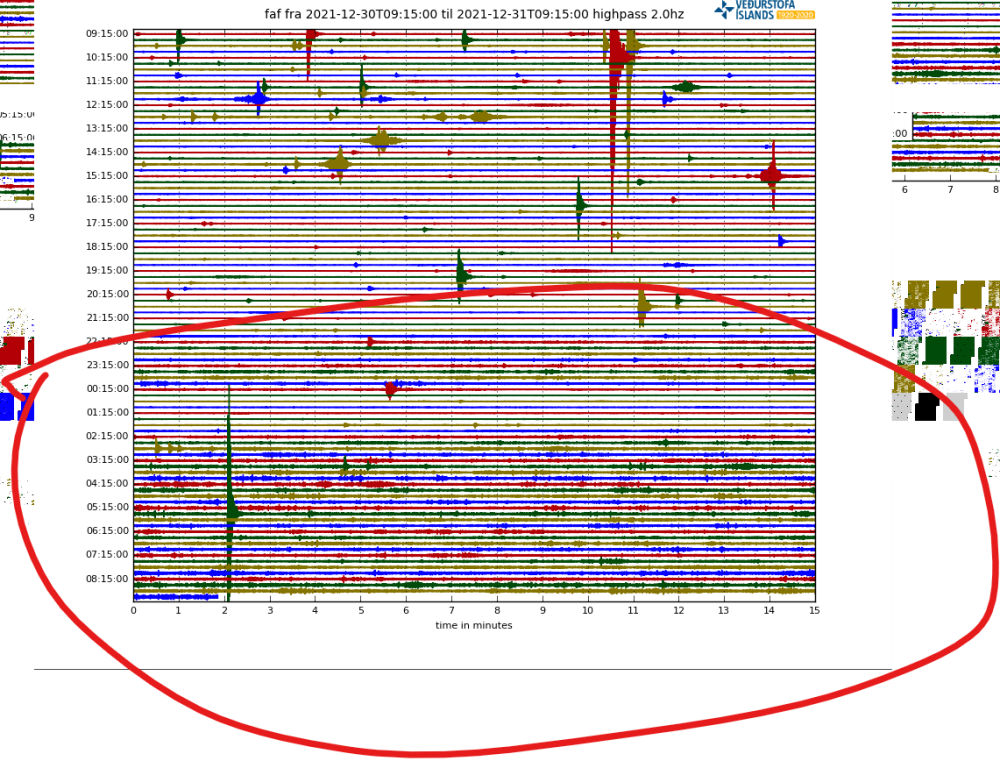Click the tall green spike near minute 2
This screenshot has width=1000, height=761.
(229, 500)
